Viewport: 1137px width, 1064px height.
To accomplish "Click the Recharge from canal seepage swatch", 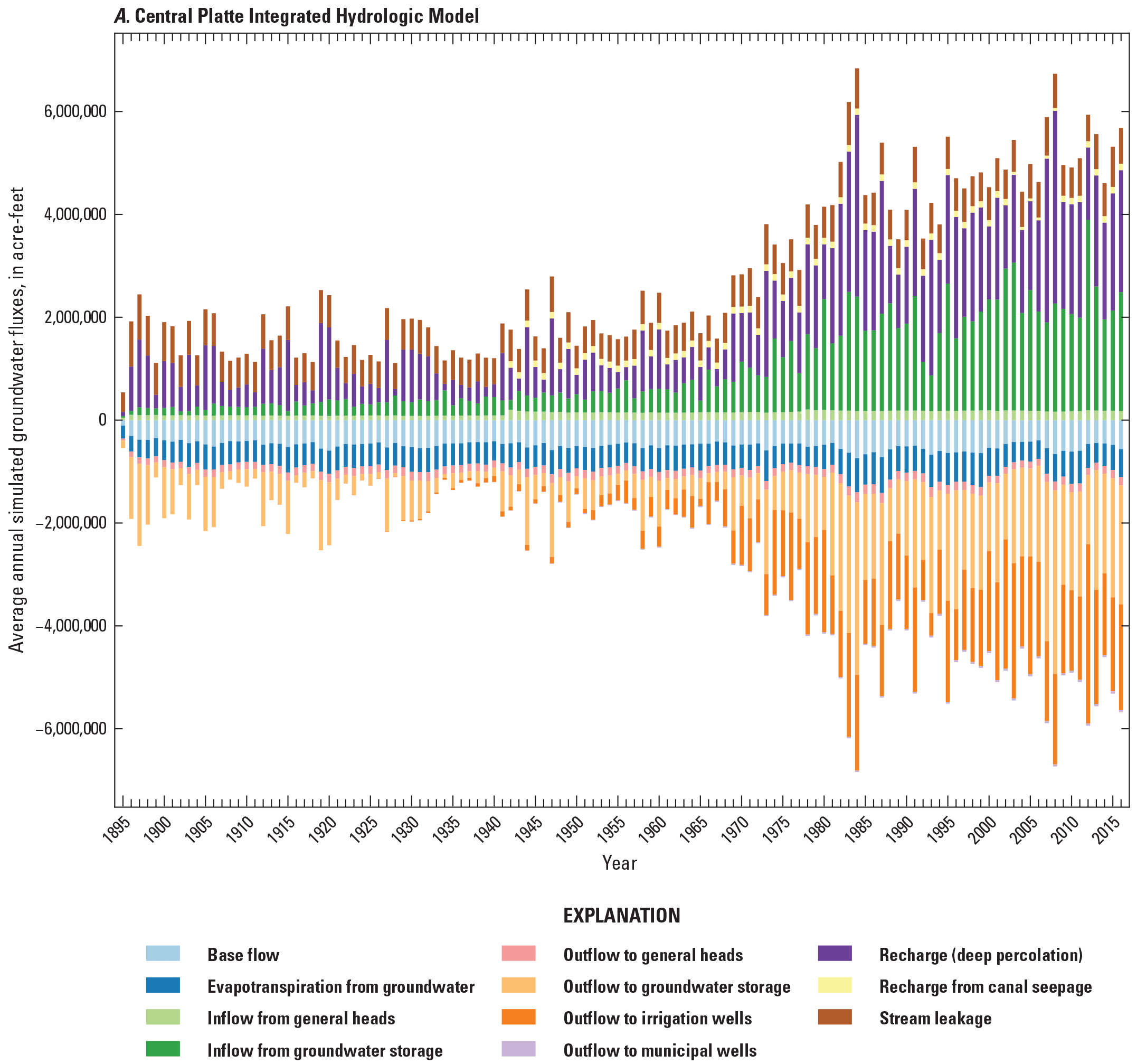I will (835, 985).
